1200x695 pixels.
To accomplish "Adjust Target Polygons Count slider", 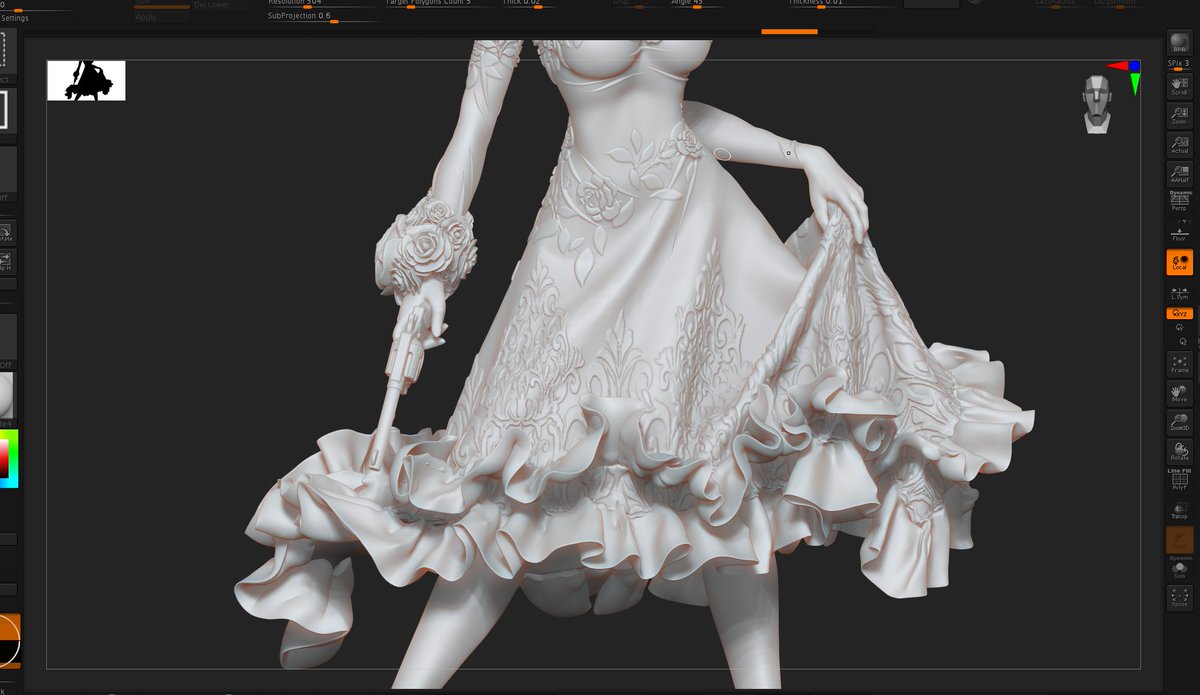I will pyautogui.click(x=439, y=3).
